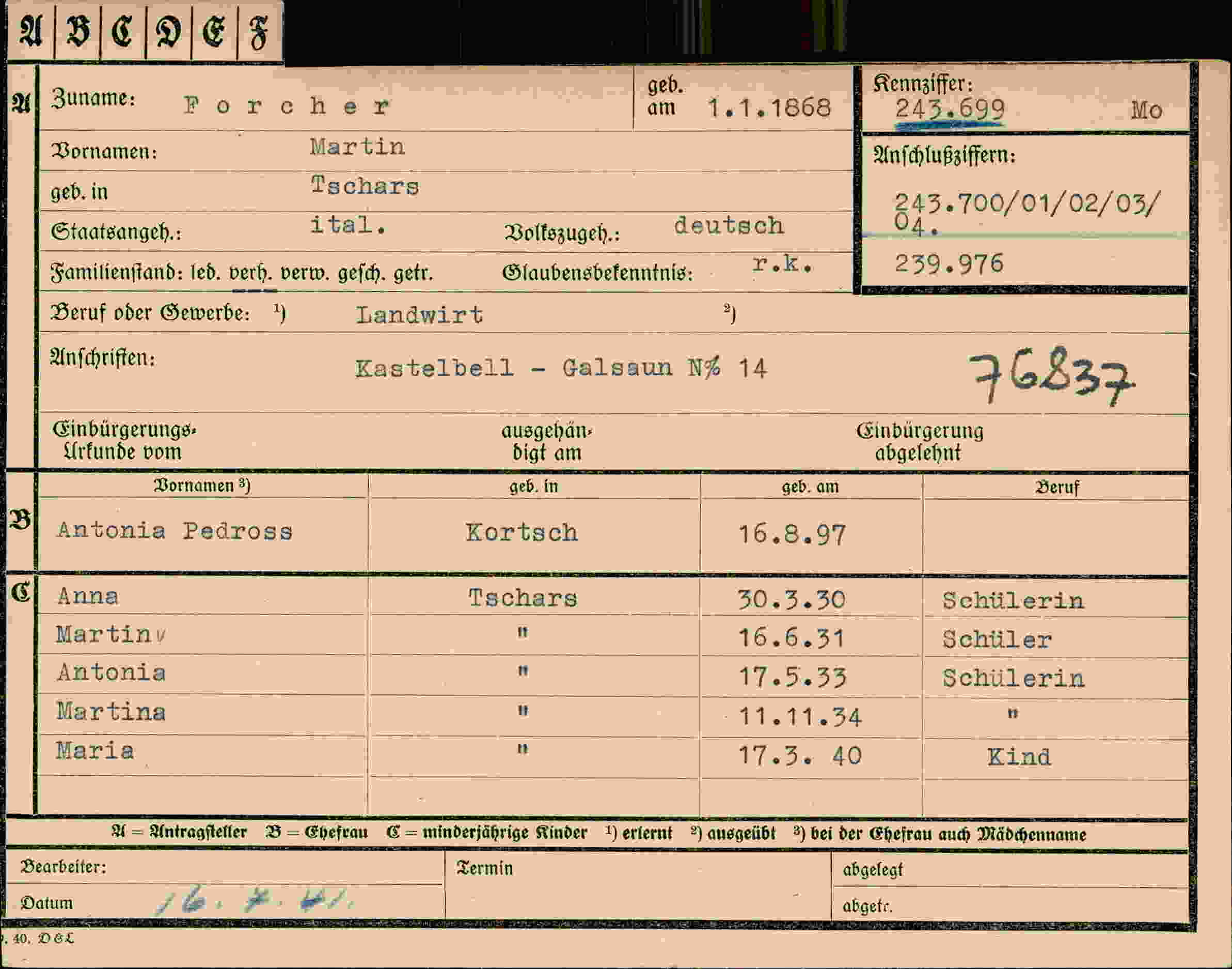Click the 'Beruf' column header
1232x969 pixels.
pos(1057,487)
